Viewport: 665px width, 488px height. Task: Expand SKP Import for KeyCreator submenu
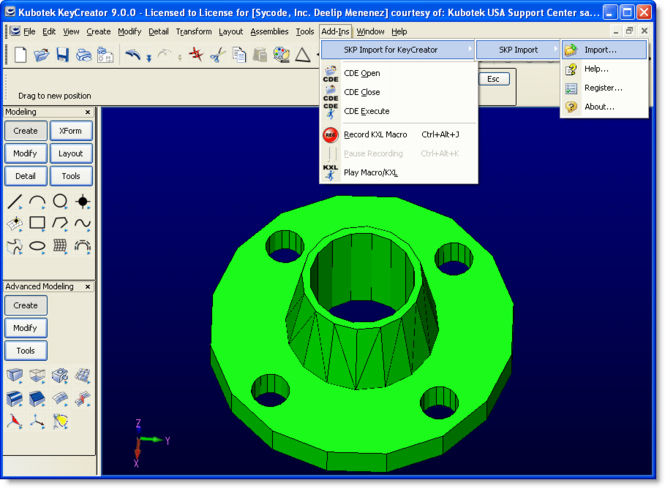coord(398,50)
